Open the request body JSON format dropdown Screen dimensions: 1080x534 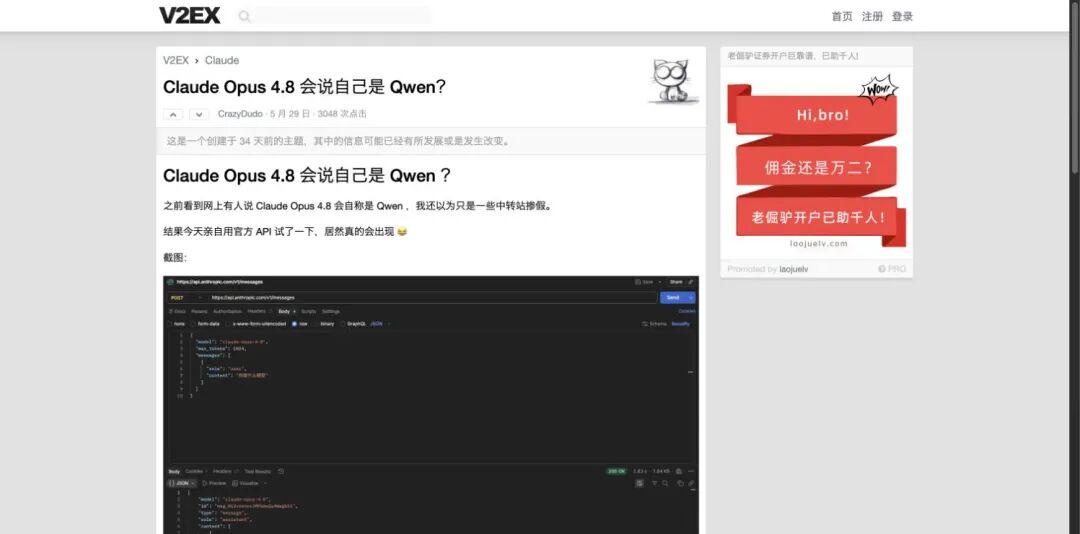380,324
